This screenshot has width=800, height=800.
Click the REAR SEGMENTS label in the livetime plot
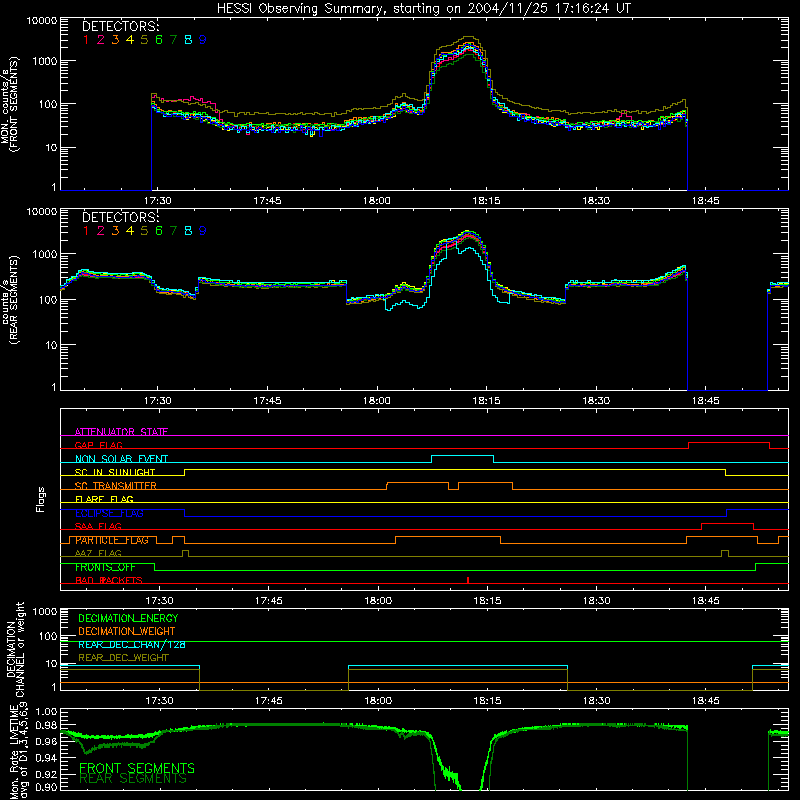click(133, 779)
